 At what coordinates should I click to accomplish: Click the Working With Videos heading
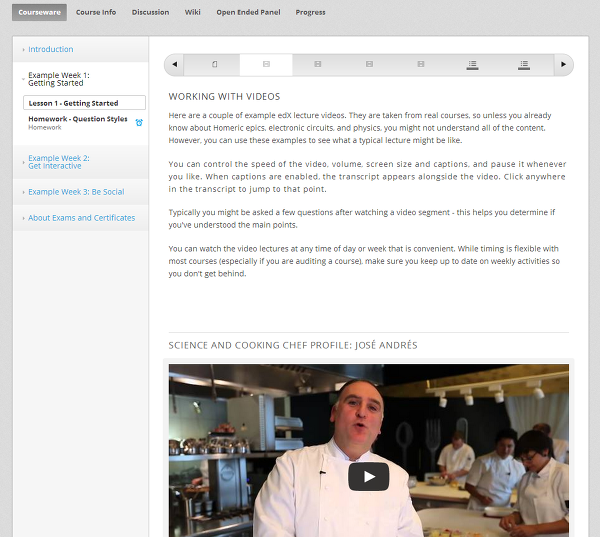[224, 96]
